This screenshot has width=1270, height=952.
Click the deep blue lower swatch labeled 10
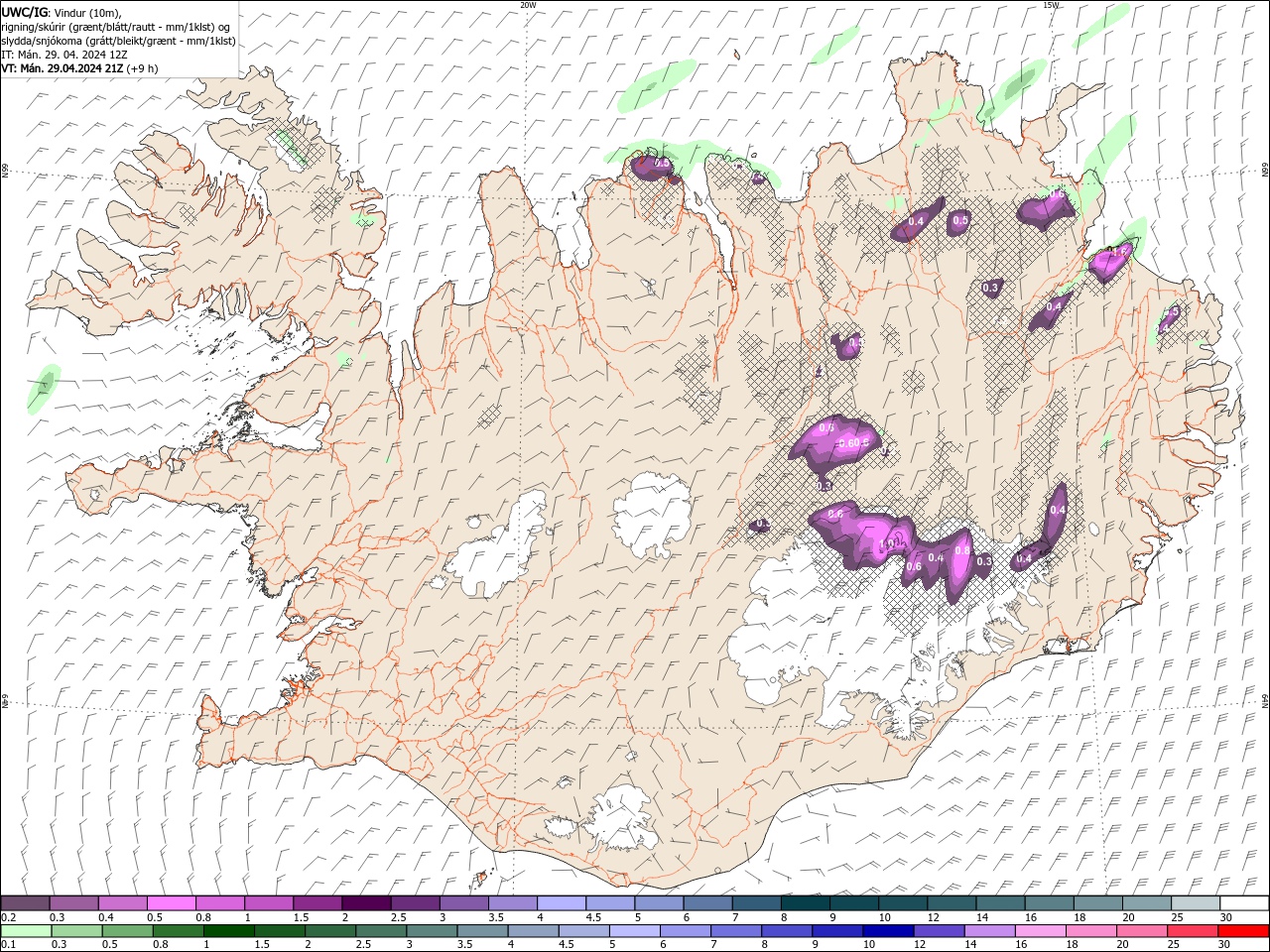point(888,931)
